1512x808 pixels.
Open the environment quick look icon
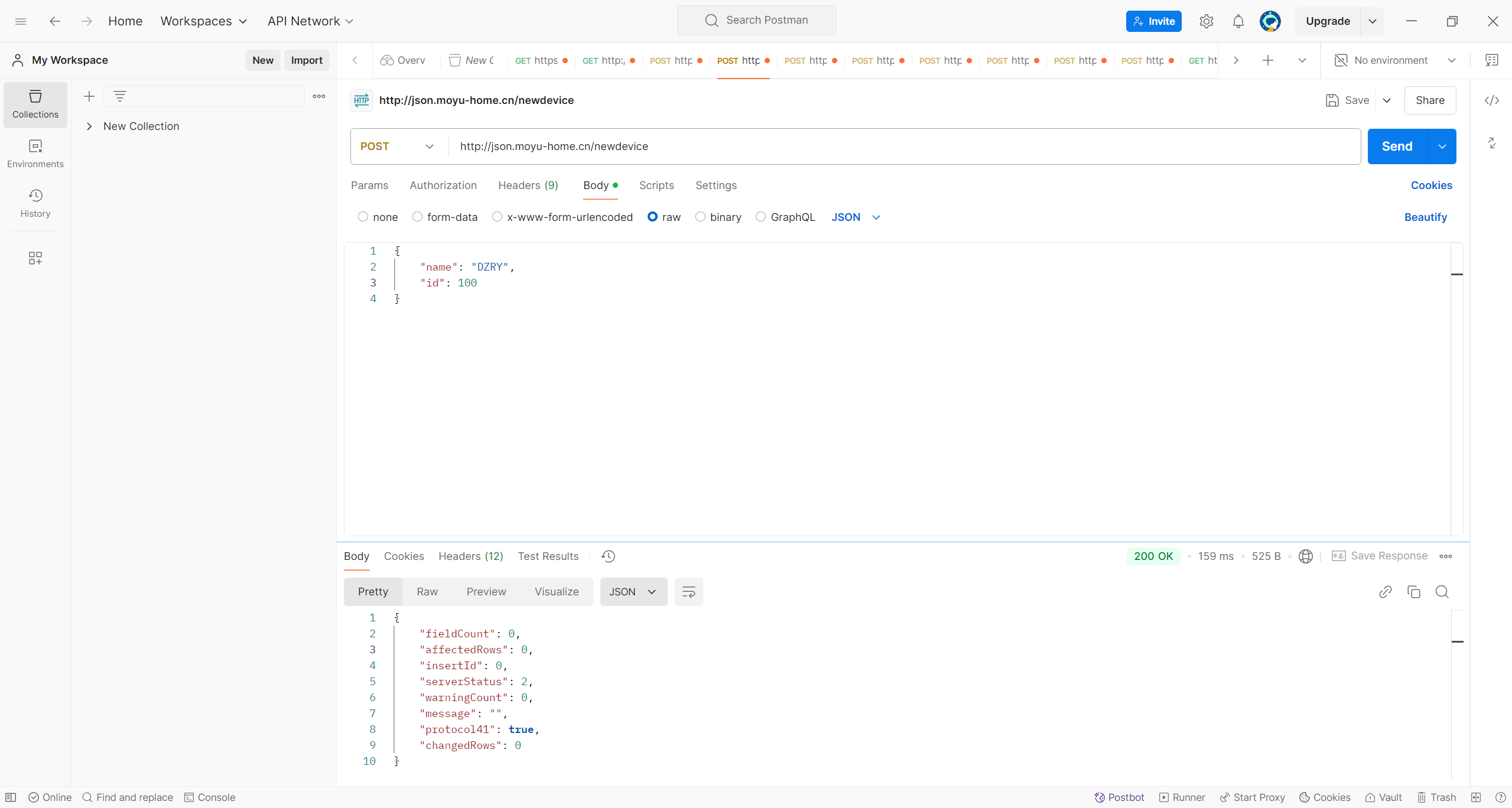(1492, 60)
